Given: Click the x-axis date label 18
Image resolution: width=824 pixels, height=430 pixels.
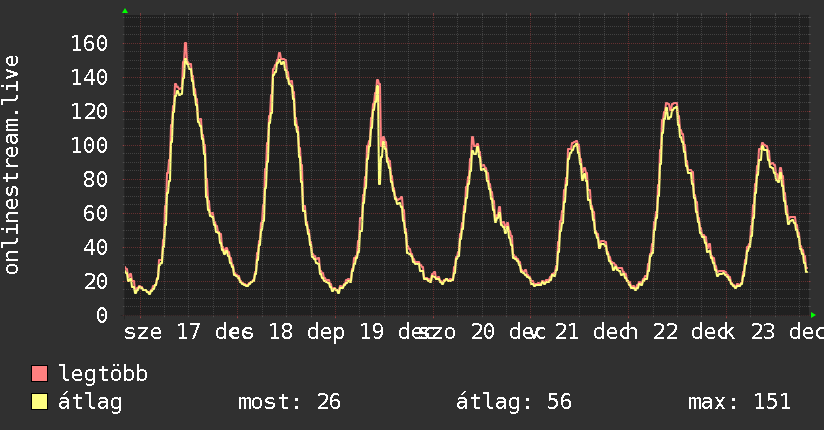Looking at the screenshot, I should 281,332.
